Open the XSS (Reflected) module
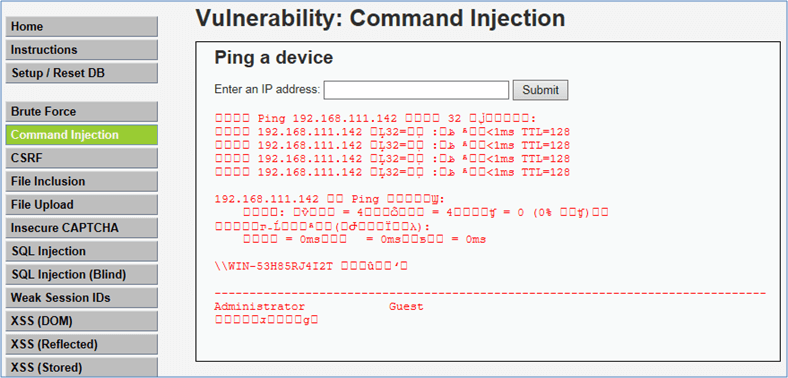 (81, 344)
